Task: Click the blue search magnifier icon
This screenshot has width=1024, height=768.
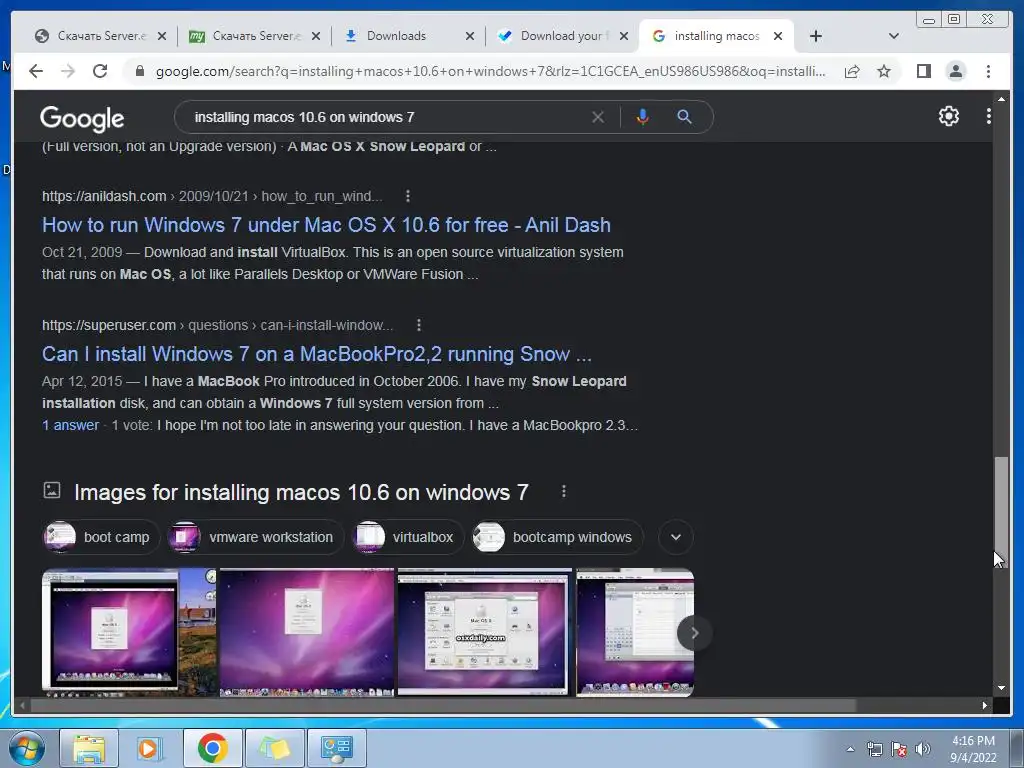Action: 684,117
